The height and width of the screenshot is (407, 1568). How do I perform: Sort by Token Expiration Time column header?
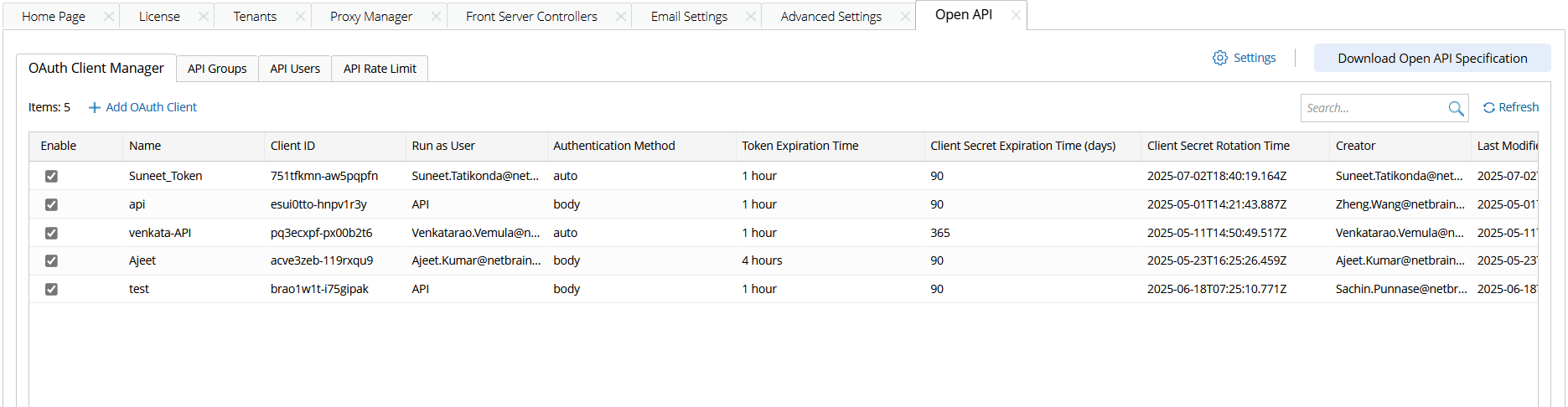800,146
